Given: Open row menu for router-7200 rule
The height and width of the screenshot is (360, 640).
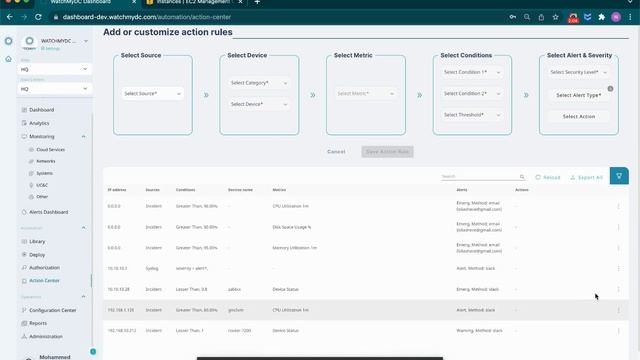Looking at the screenshot, I should [x=618, y=331].
